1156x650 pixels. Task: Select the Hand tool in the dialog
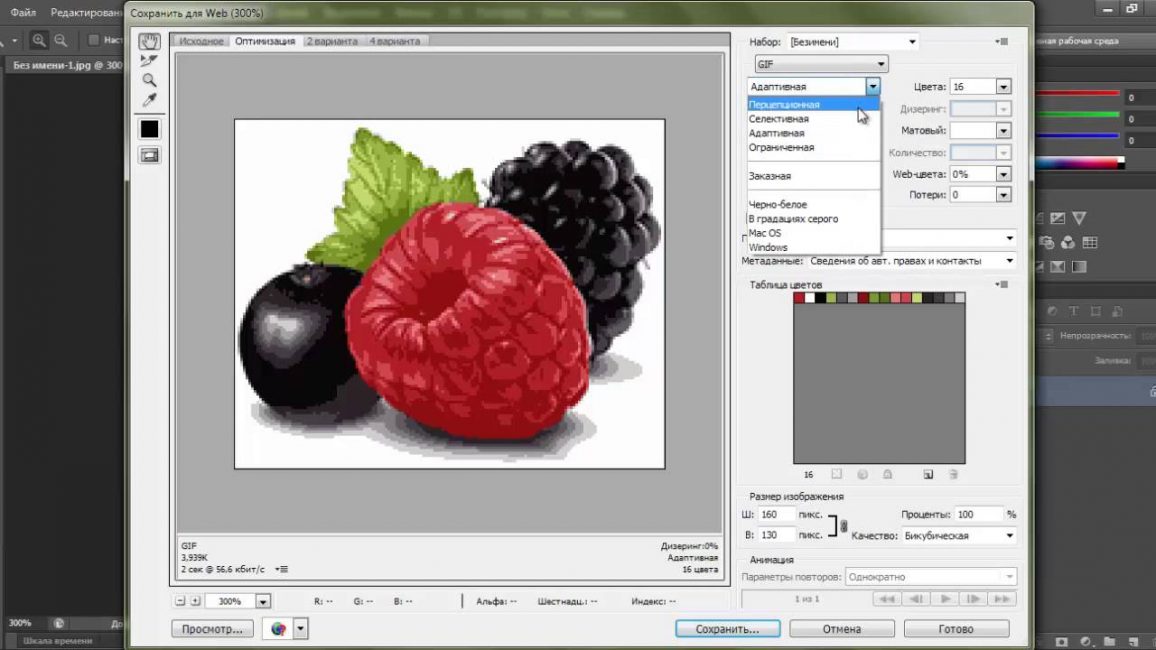(x=149, y=41)
